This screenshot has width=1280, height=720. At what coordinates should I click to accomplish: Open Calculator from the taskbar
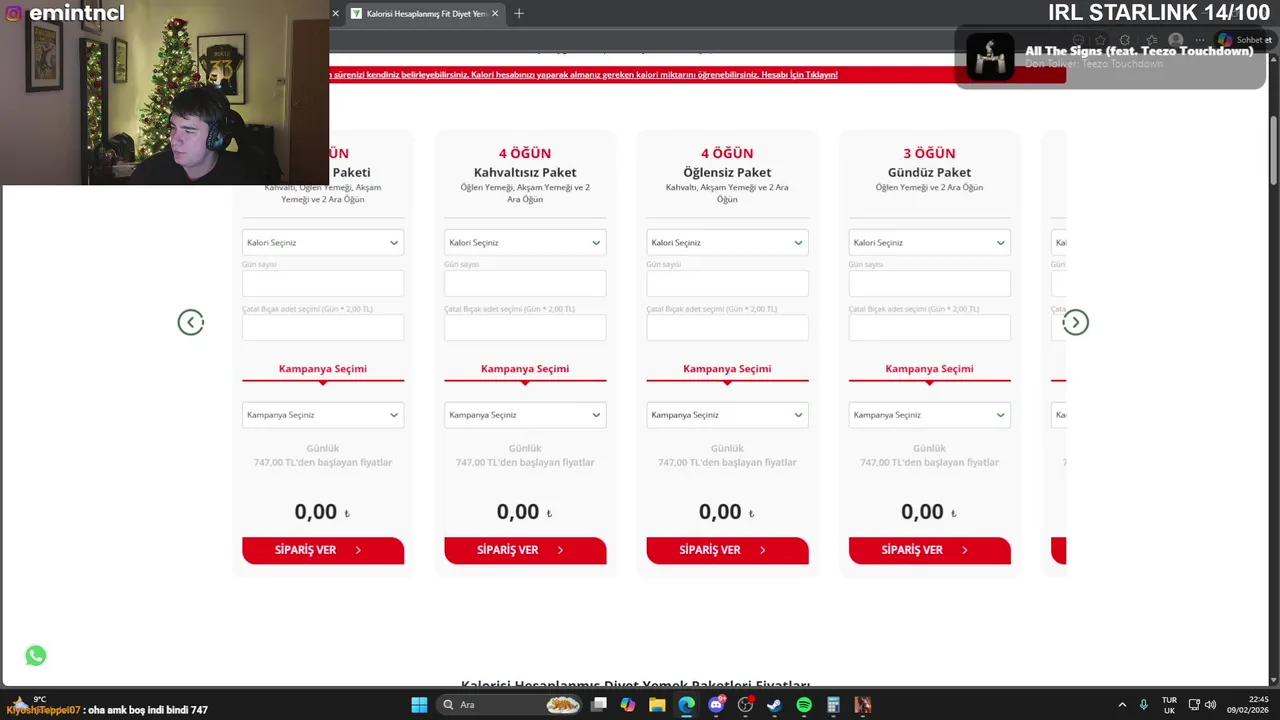click(833, 705)
